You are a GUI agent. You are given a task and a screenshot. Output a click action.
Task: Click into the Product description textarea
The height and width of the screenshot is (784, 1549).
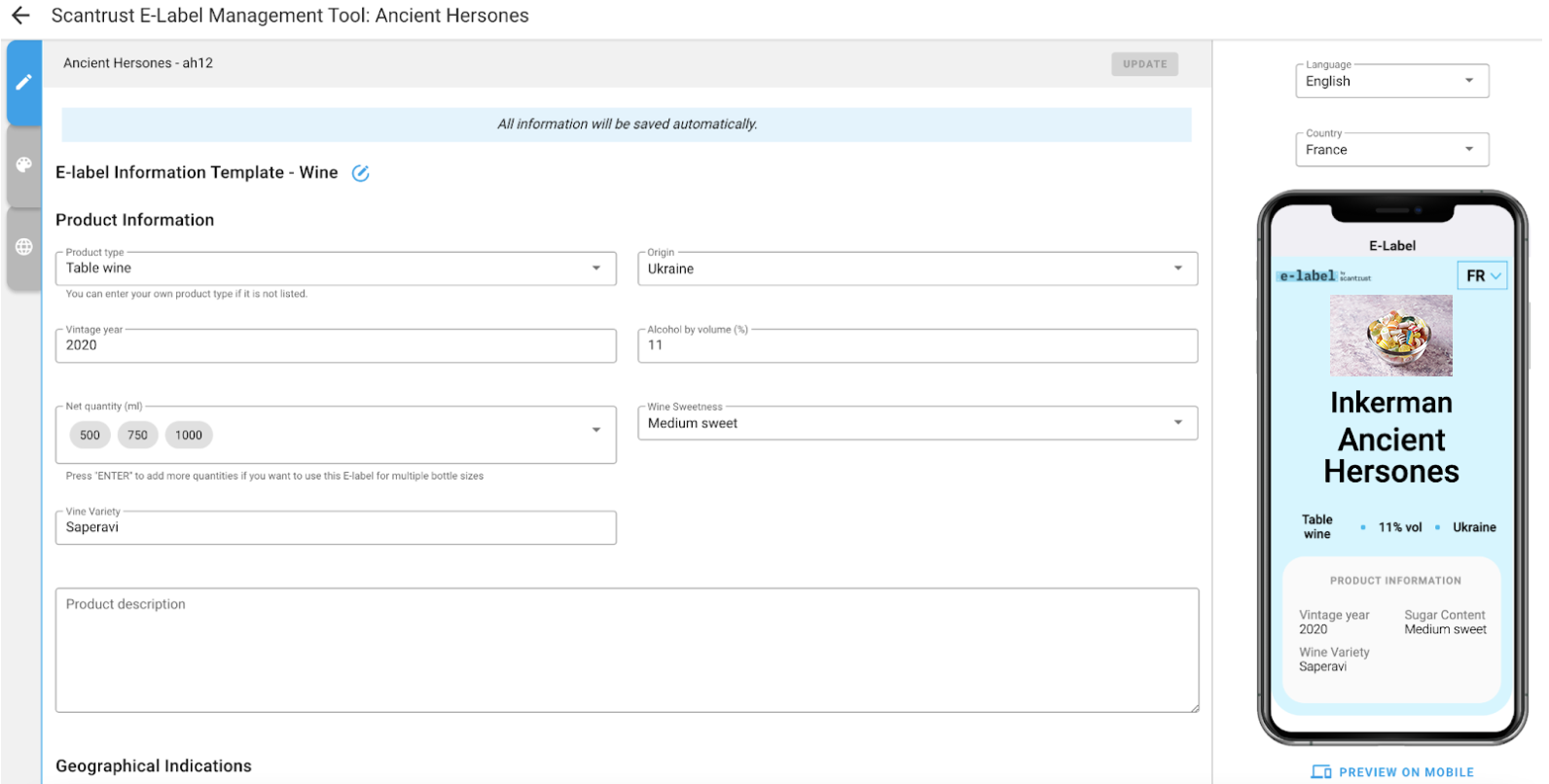[x=627, y=650]
